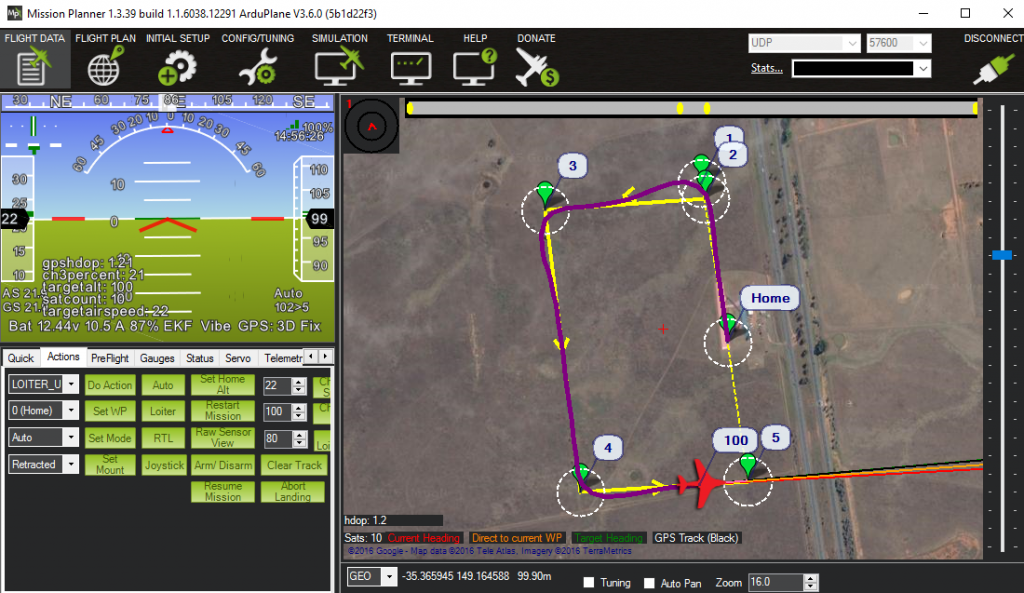Click the Donate plane icon
Screen dimensions: 1024x593
click(x=536, y=68)
